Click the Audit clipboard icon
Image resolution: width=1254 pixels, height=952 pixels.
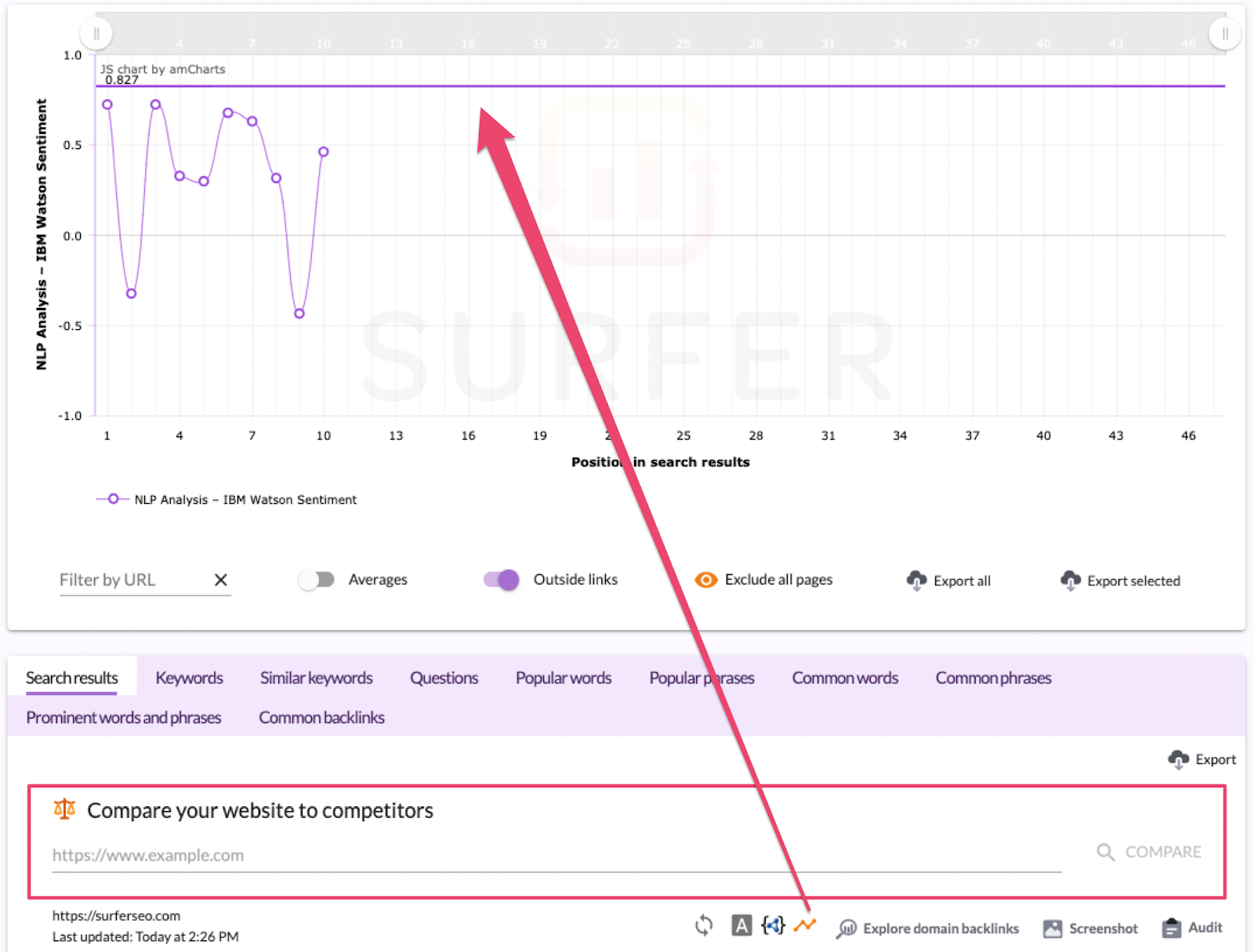coord(1172,928)
